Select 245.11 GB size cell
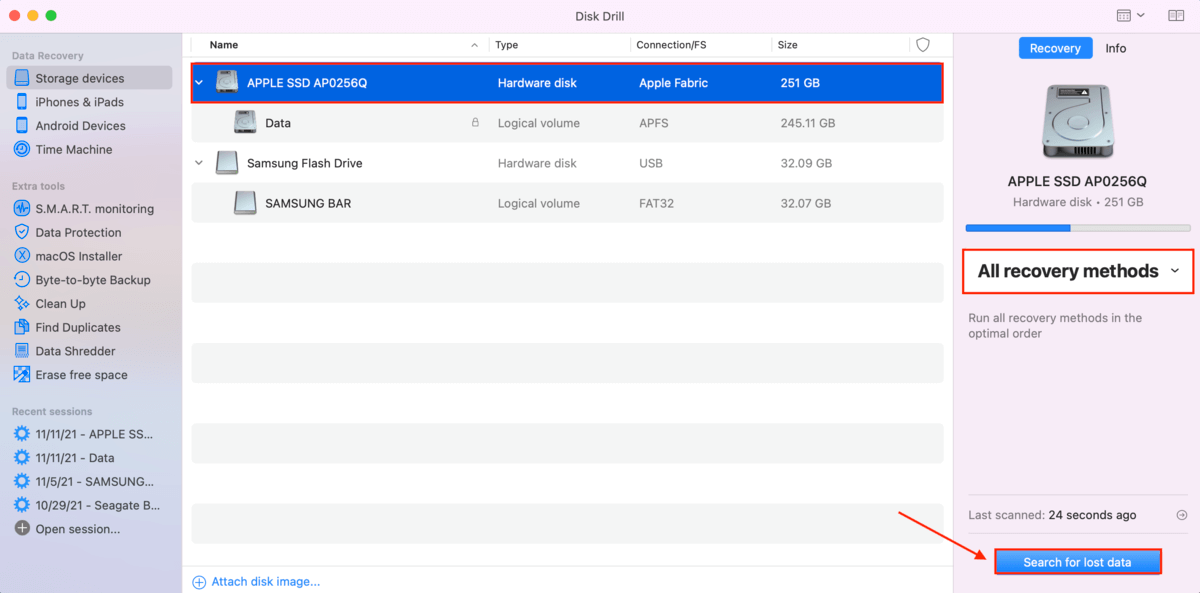This screenshot has width=1200, height=593. coord(808,123)
